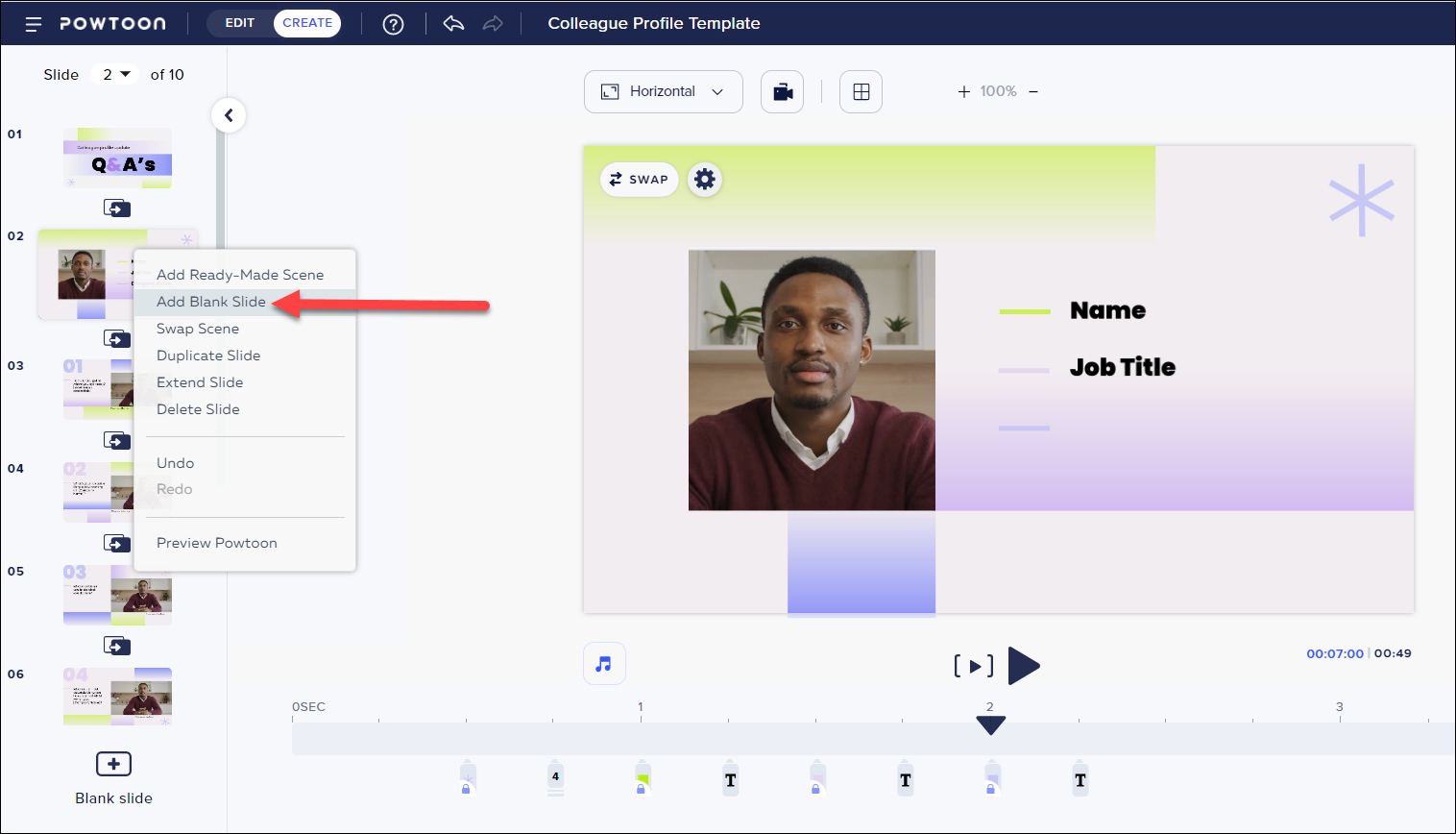
Task: Select Duplicate Slide in context menu
Action: 208,356
